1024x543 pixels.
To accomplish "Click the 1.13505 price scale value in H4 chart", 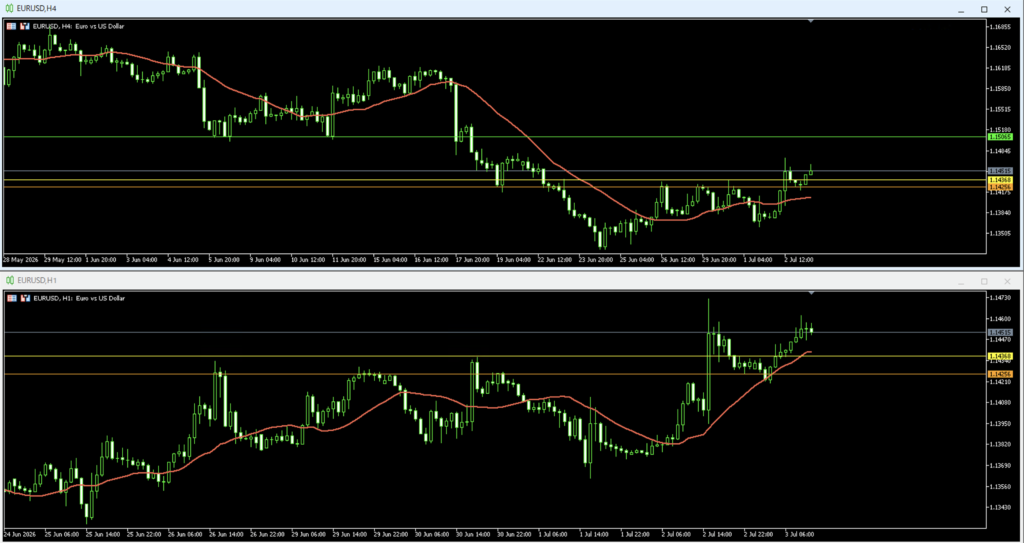I will pyautogui.click(x=1000, y=233).
